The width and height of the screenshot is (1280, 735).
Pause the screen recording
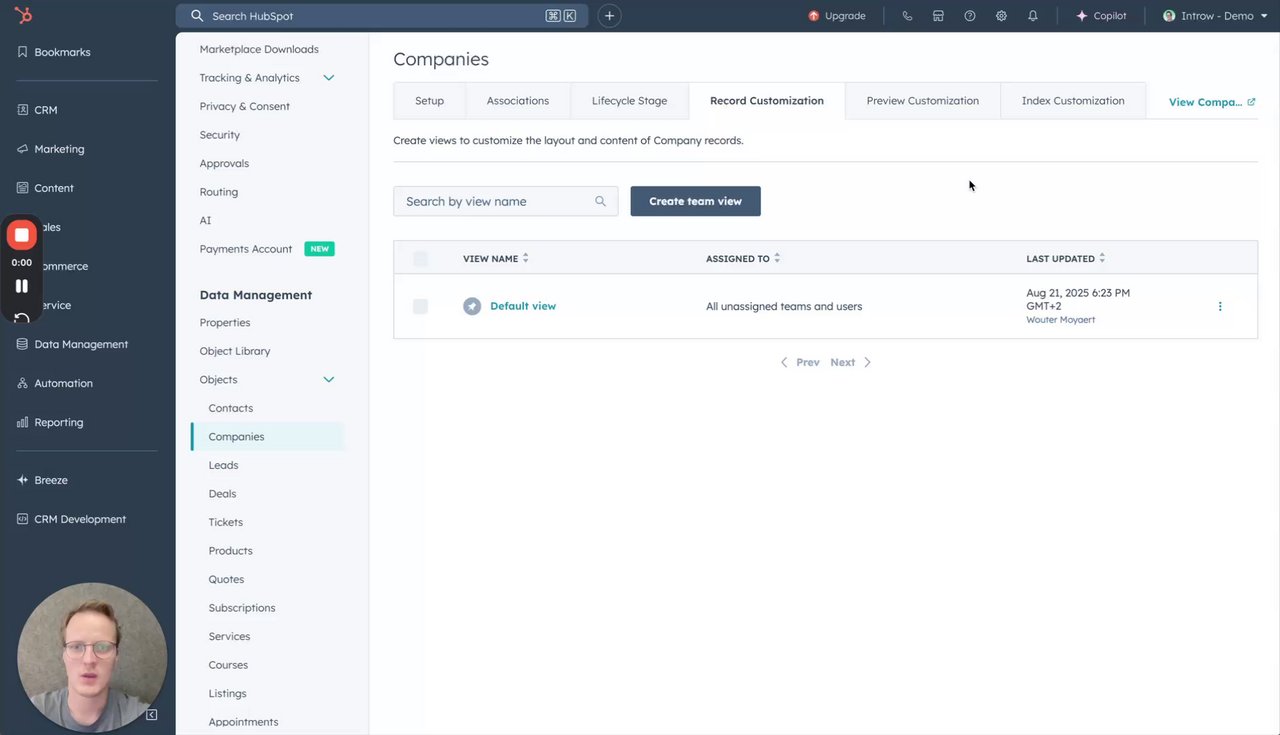coord(22,286)
